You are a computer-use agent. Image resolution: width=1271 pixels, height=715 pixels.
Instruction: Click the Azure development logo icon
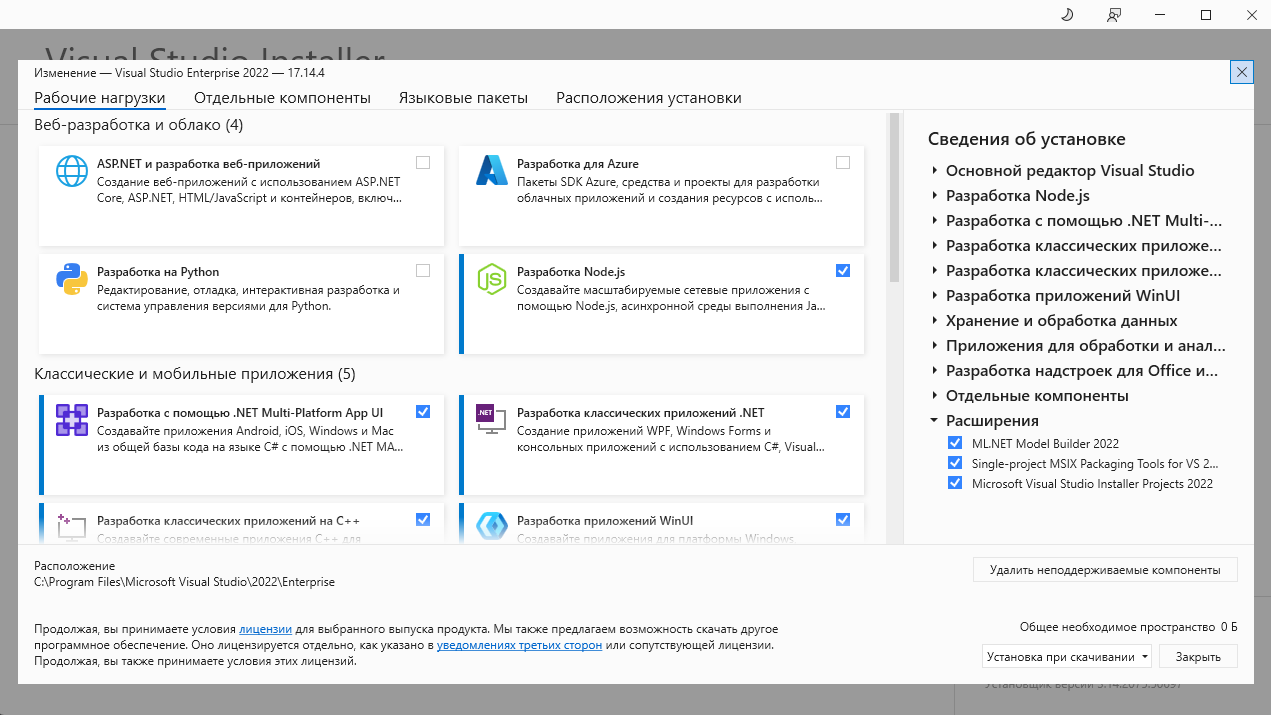[x=492, y=171]
